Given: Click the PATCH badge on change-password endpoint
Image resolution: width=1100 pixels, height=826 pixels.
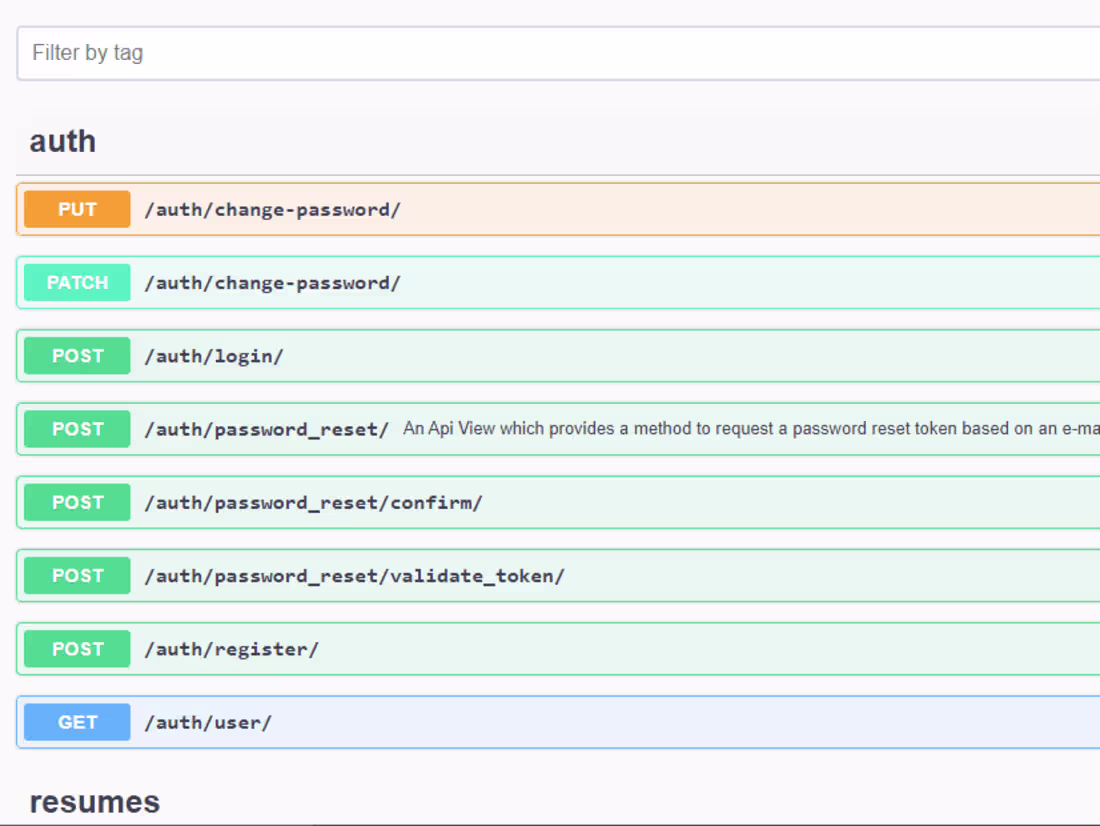Looking at the screenshot, I should click(76, 282).
